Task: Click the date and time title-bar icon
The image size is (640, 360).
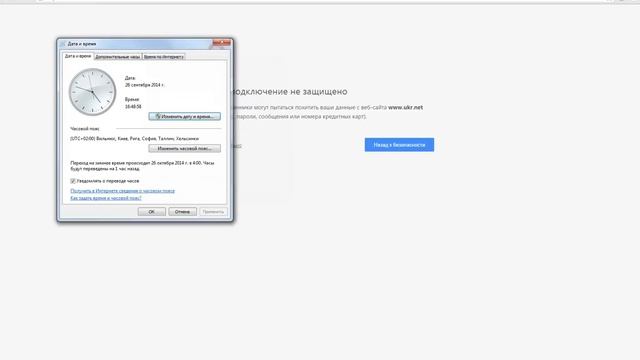Action: click(x=63, y=44)
